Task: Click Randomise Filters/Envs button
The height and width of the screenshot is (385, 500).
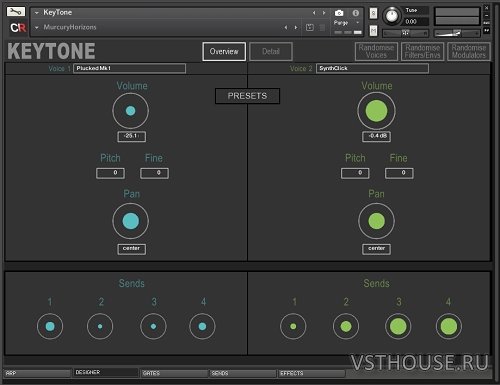Action: click(x=422, y=51)
